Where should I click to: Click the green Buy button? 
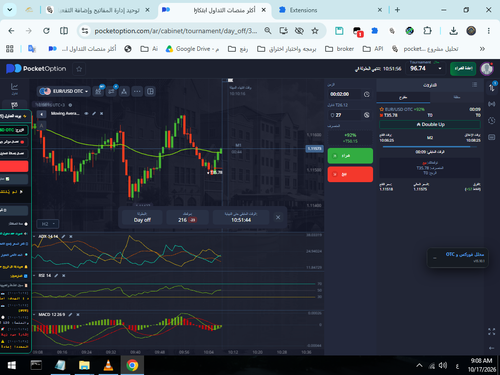pyautogui.click(x=350, y=156)
